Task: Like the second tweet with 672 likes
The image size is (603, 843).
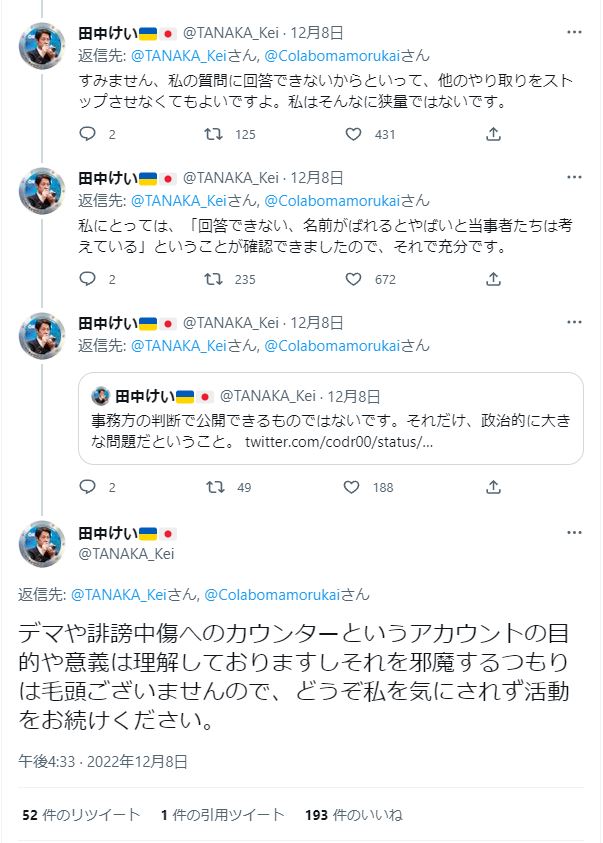Action: click(351, 280)
